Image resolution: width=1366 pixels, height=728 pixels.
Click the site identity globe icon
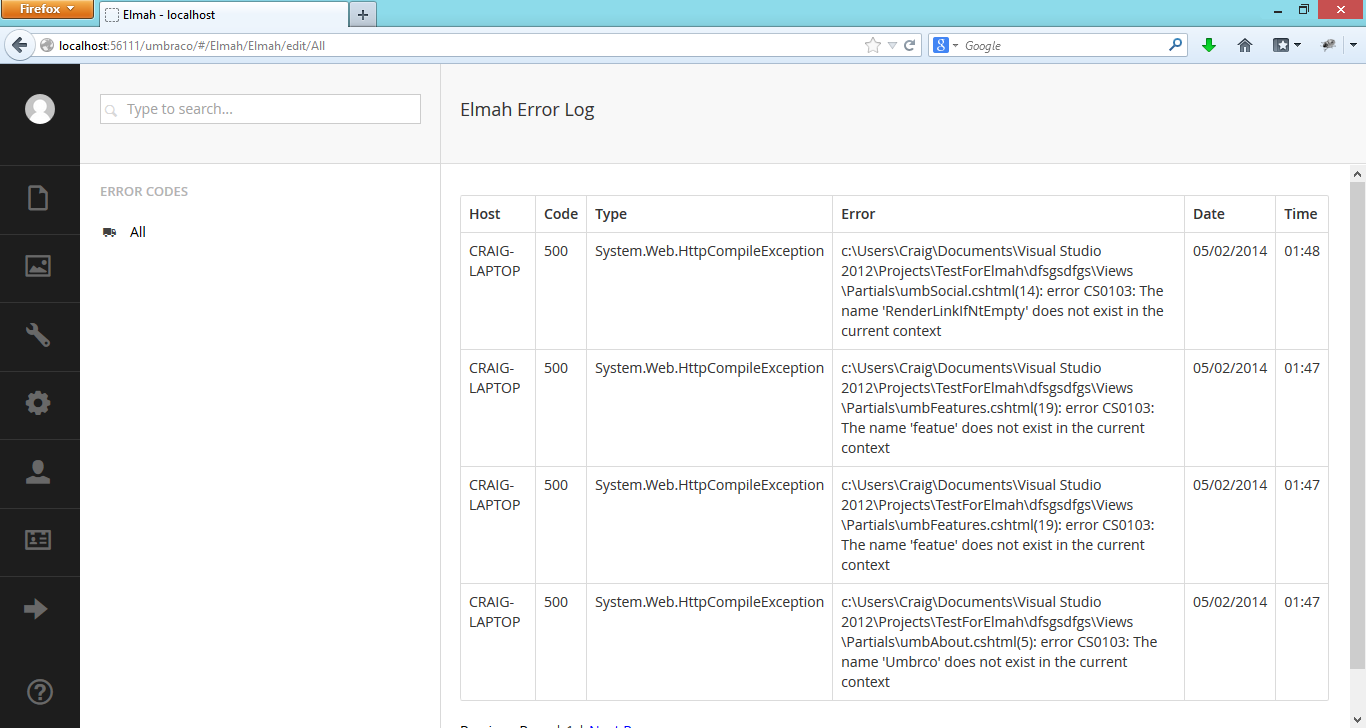pos(47,45)
